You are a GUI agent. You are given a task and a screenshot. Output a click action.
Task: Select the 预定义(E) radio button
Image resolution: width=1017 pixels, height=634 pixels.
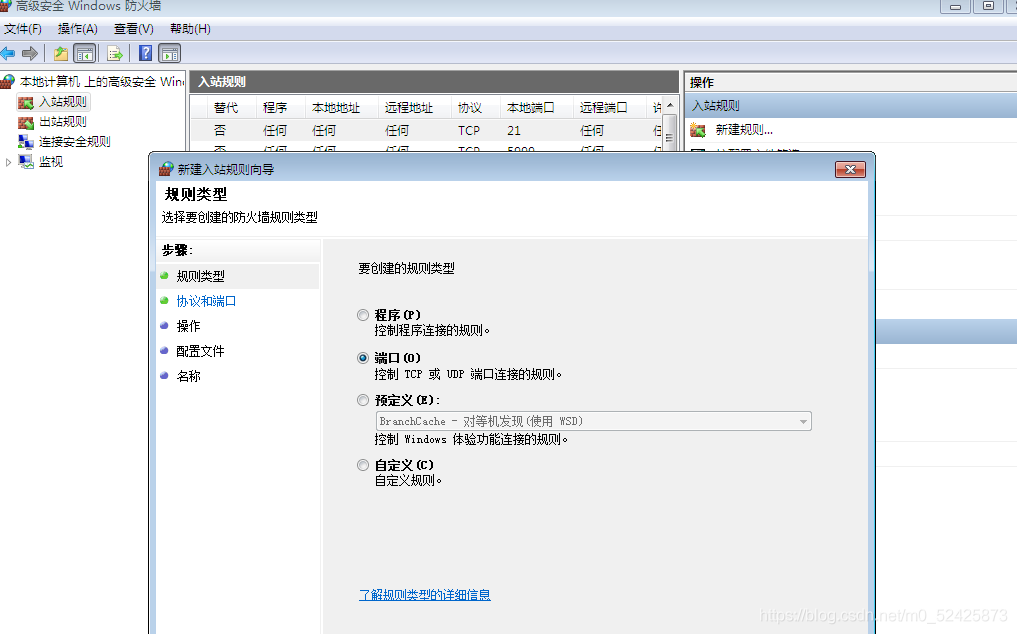(x=363, y=400)
